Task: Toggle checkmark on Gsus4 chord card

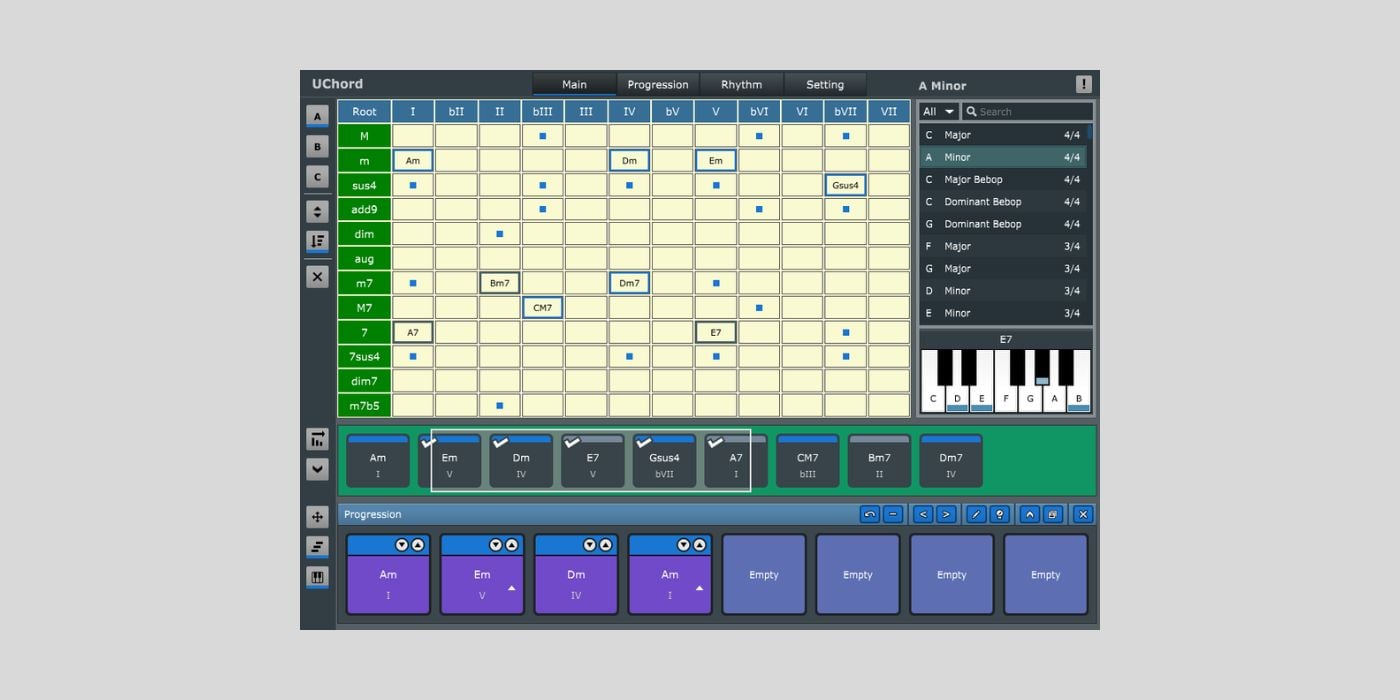Action: (x=644, y=442)
